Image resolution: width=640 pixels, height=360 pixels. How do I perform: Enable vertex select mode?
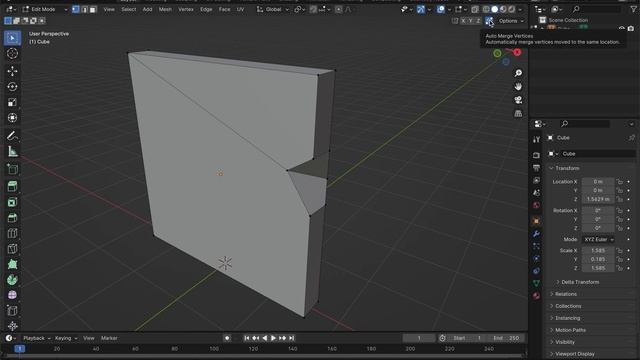point(76,9)
